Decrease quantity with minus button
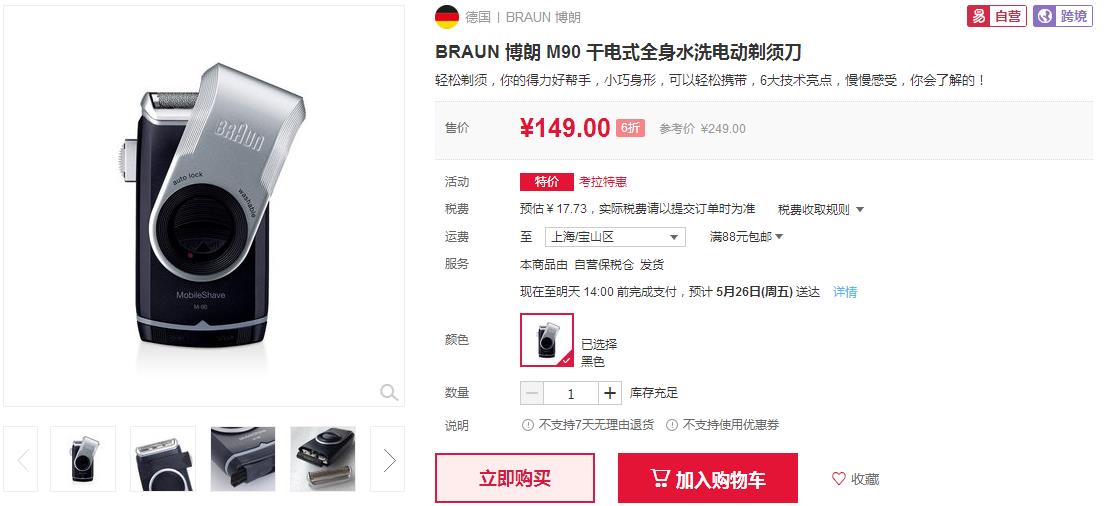1104x506 pixels. pyautogui.click(x=532, y=393)
